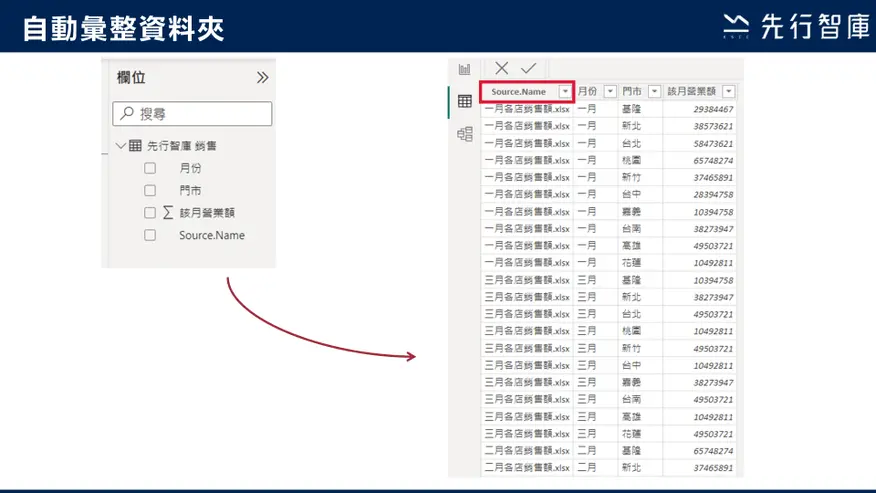
Task: Select 月份 field name in 欄位 list
Action: pos(190,168)
